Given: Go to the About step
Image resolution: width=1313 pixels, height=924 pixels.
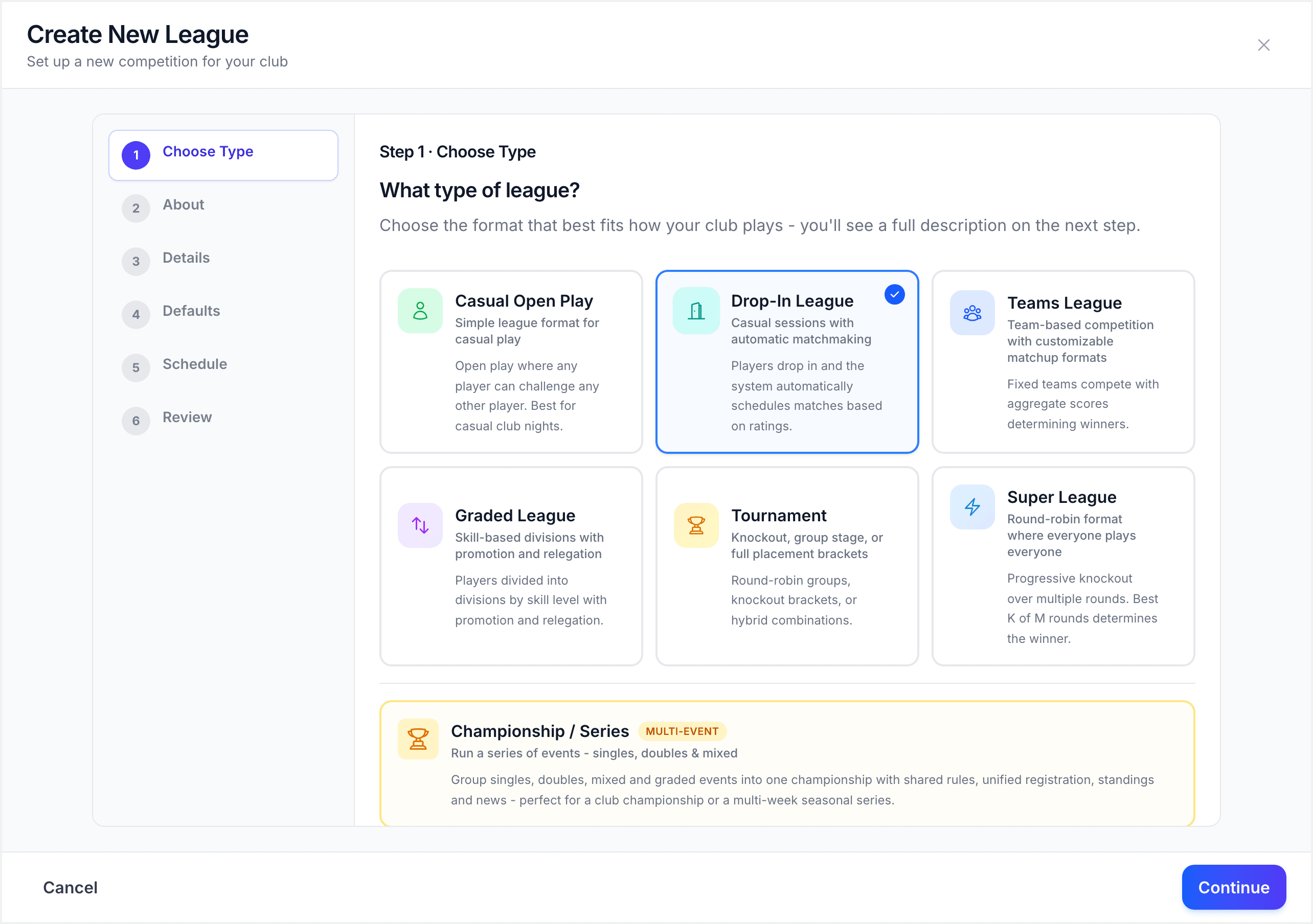Looking at the screenshot, I should click(223, 208).
